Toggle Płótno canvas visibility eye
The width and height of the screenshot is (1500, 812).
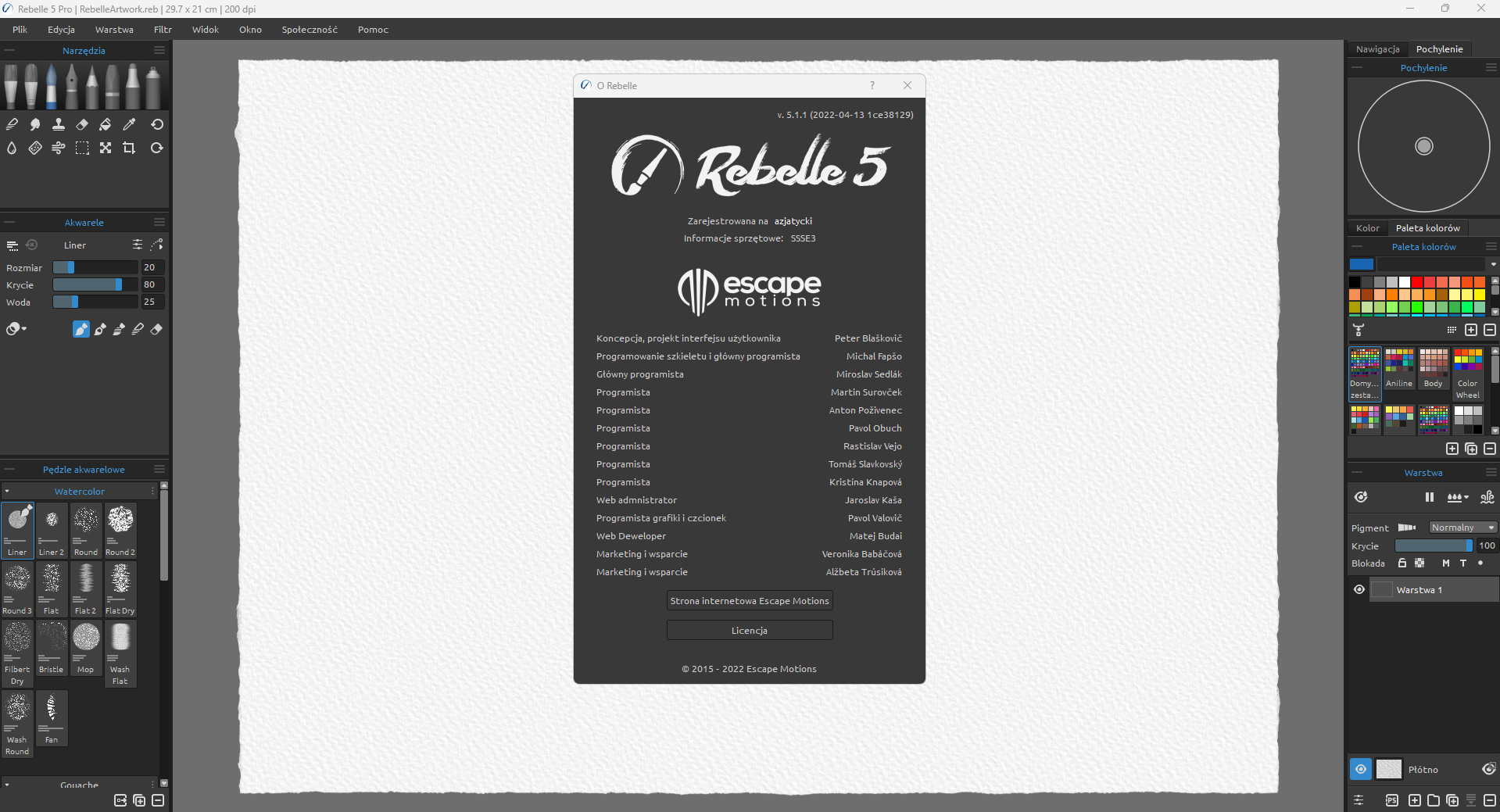[1361, 769]
